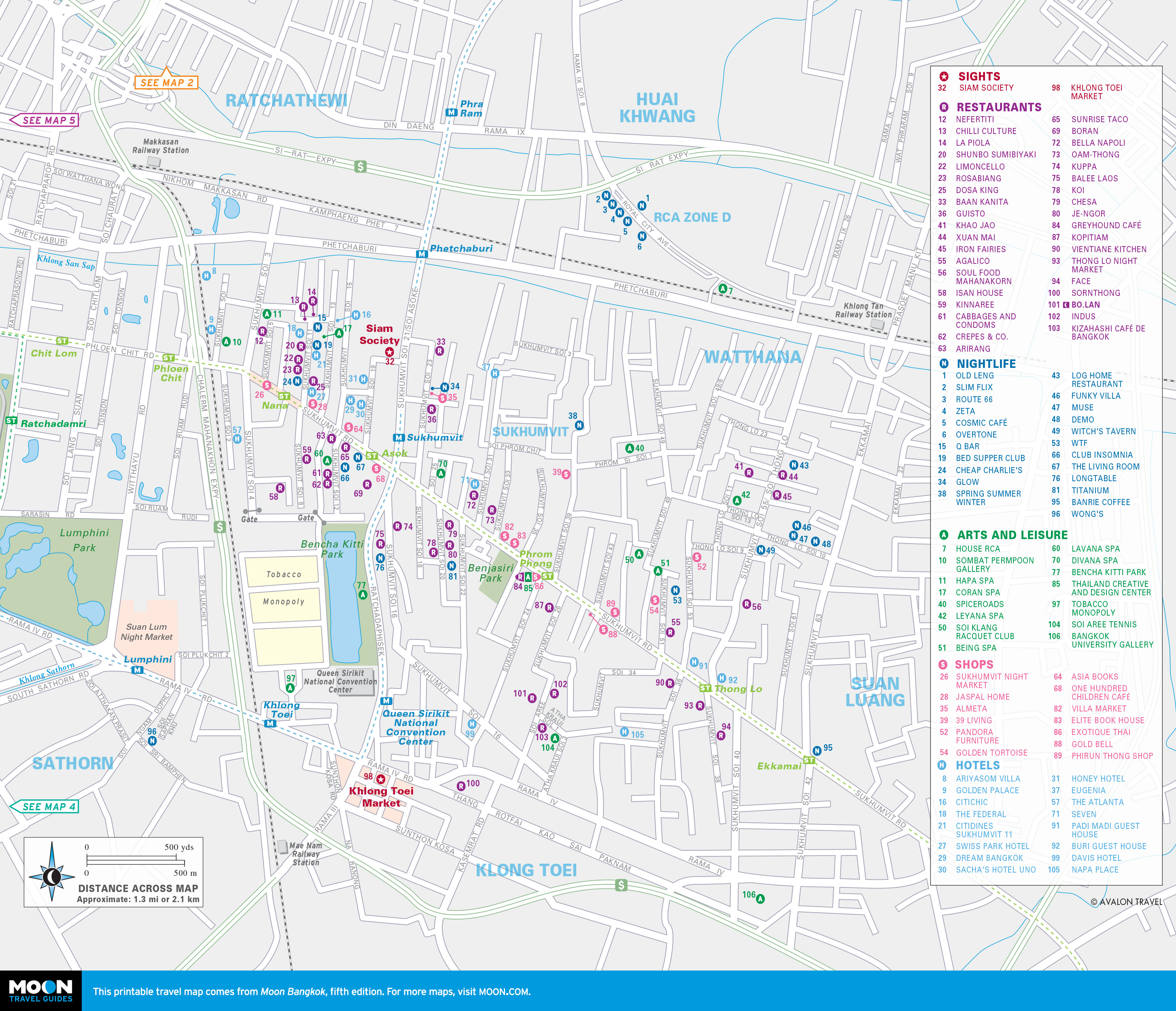Viewport: 1176px width, 1011px height.
Task: Click the Thong Lo skytrain station icon
Action: (705, 688)
